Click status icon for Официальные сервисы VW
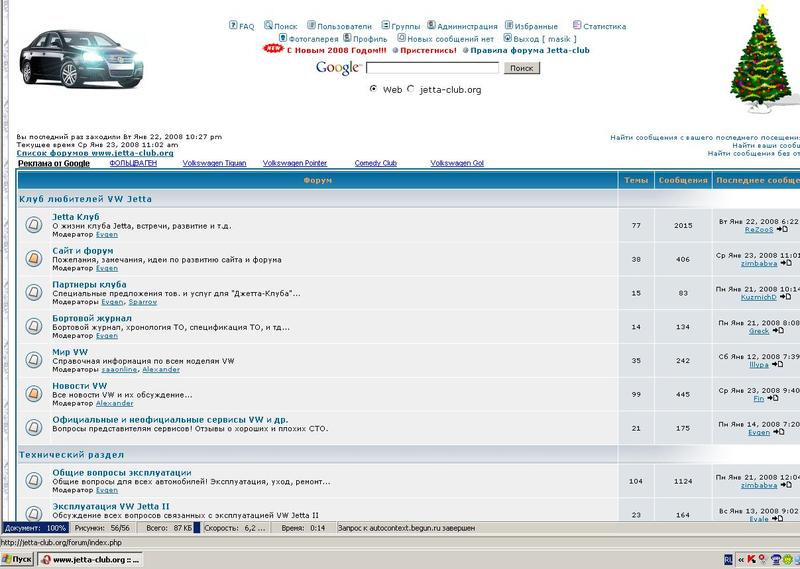The width and height of the screenshot is (800, 569). (34, 427)
